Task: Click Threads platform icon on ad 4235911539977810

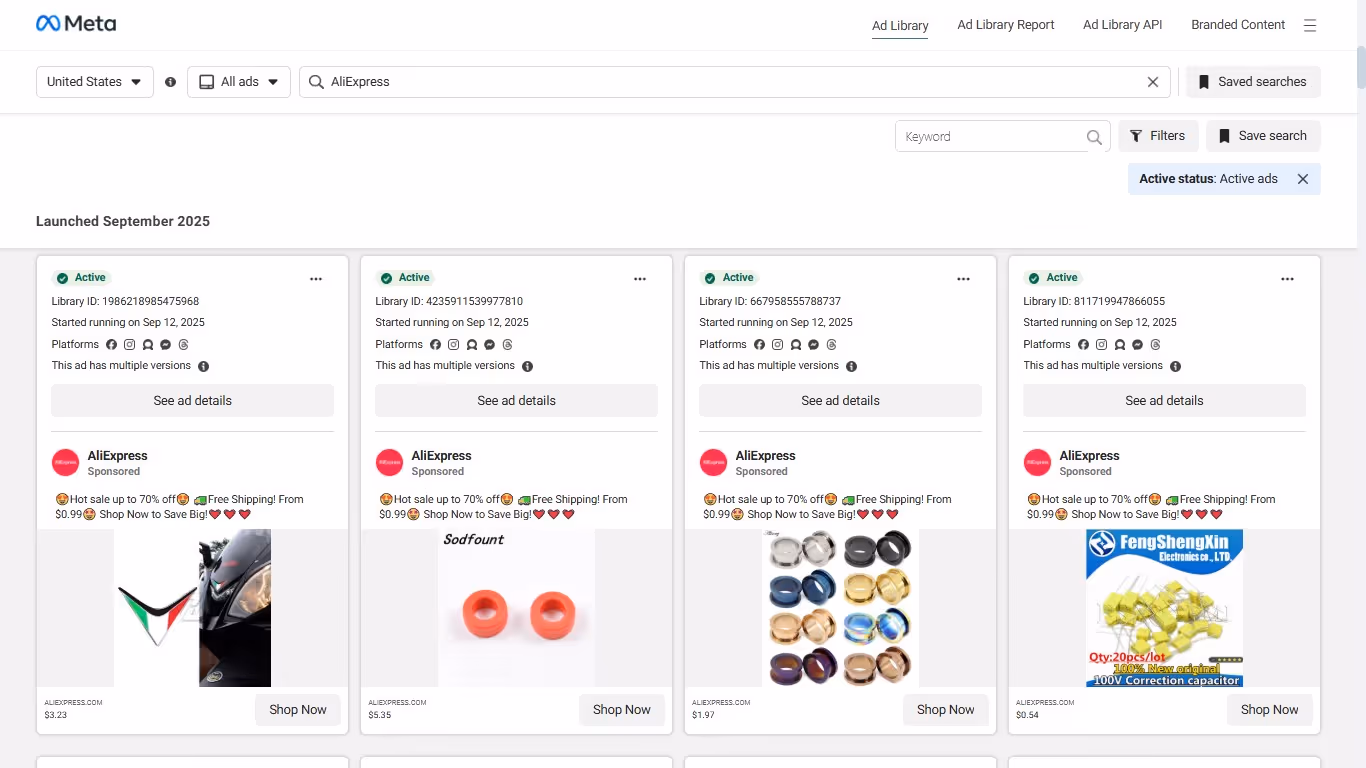Action: pos(507,344)
